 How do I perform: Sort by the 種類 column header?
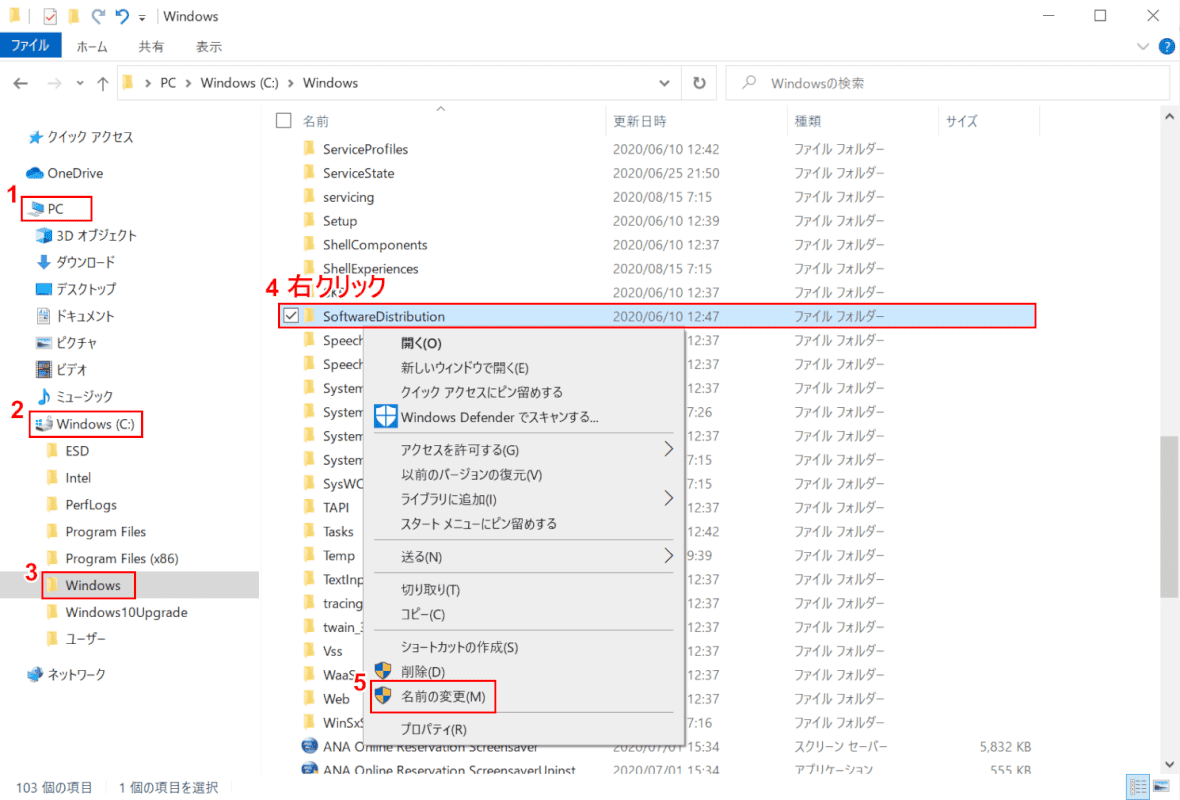pyautogui.click(x=807, y=121)
